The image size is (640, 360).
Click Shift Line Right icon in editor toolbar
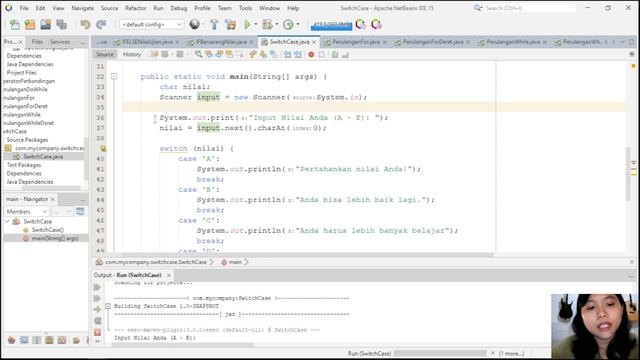click(x=298, y=54)
